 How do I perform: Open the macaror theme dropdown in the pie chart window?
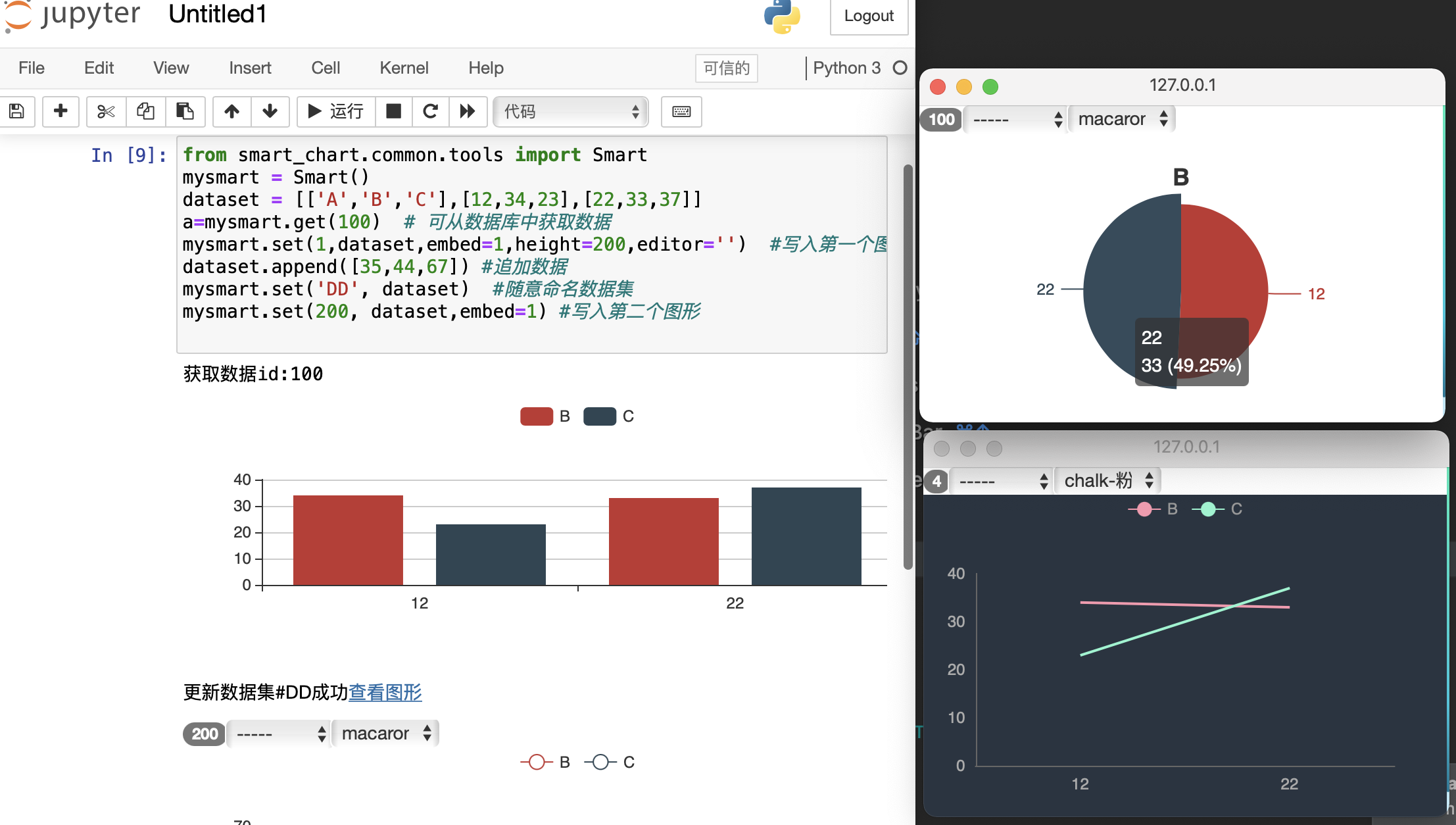[x=1122, y=119]
